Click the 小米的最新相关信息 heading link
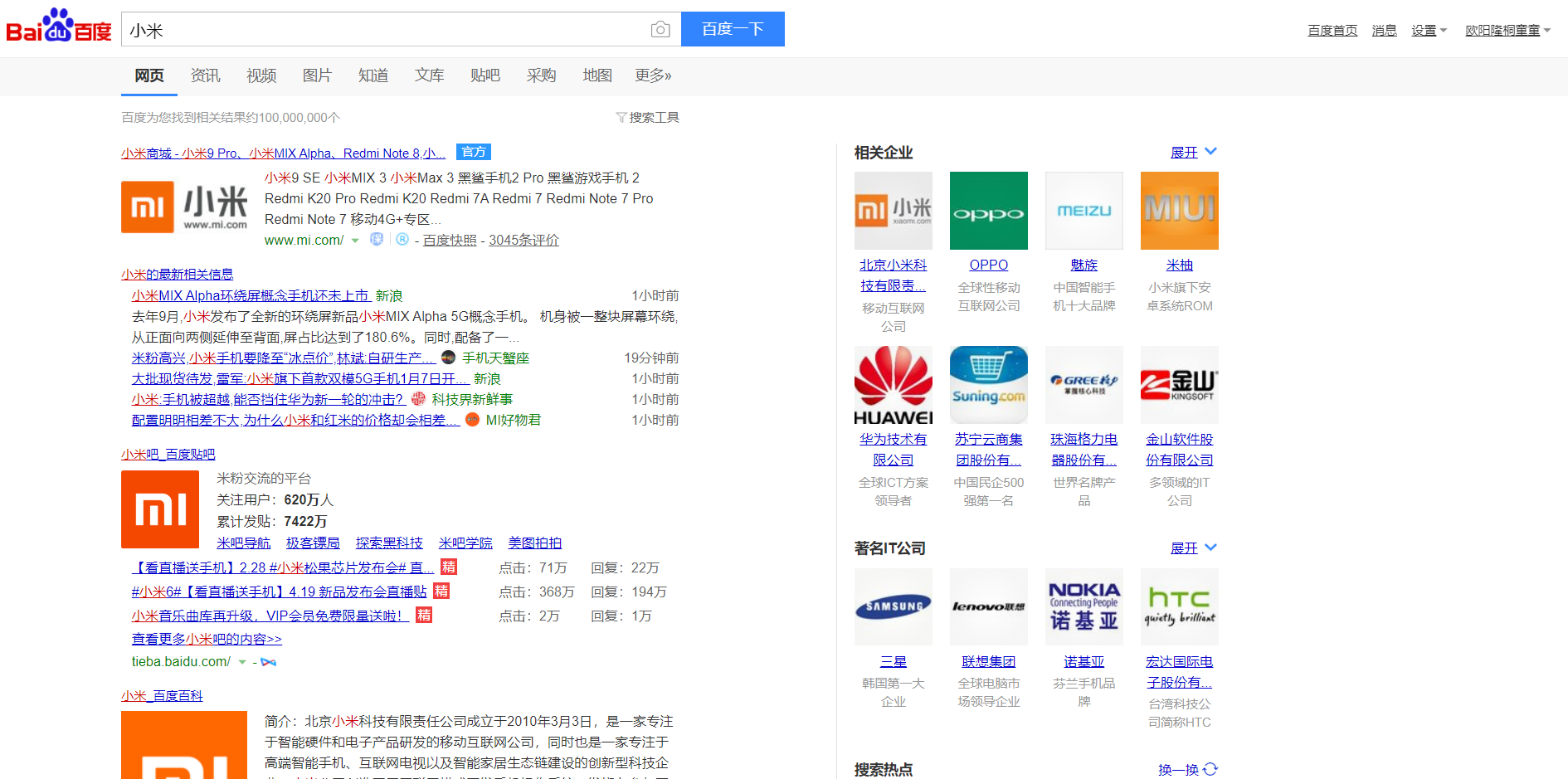Viewport: 1568px width, 779px height. (x=177, y=275)
